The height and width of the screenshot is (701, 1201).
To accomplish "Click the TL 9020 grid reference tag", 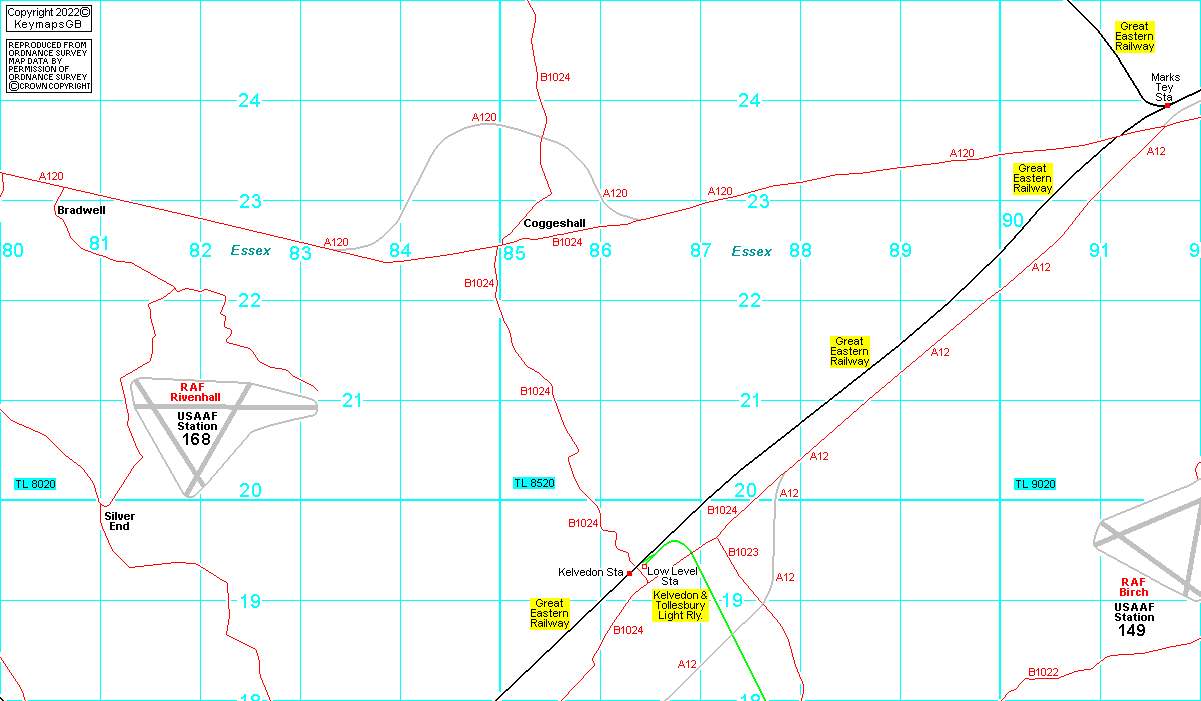I will 1035,484.
